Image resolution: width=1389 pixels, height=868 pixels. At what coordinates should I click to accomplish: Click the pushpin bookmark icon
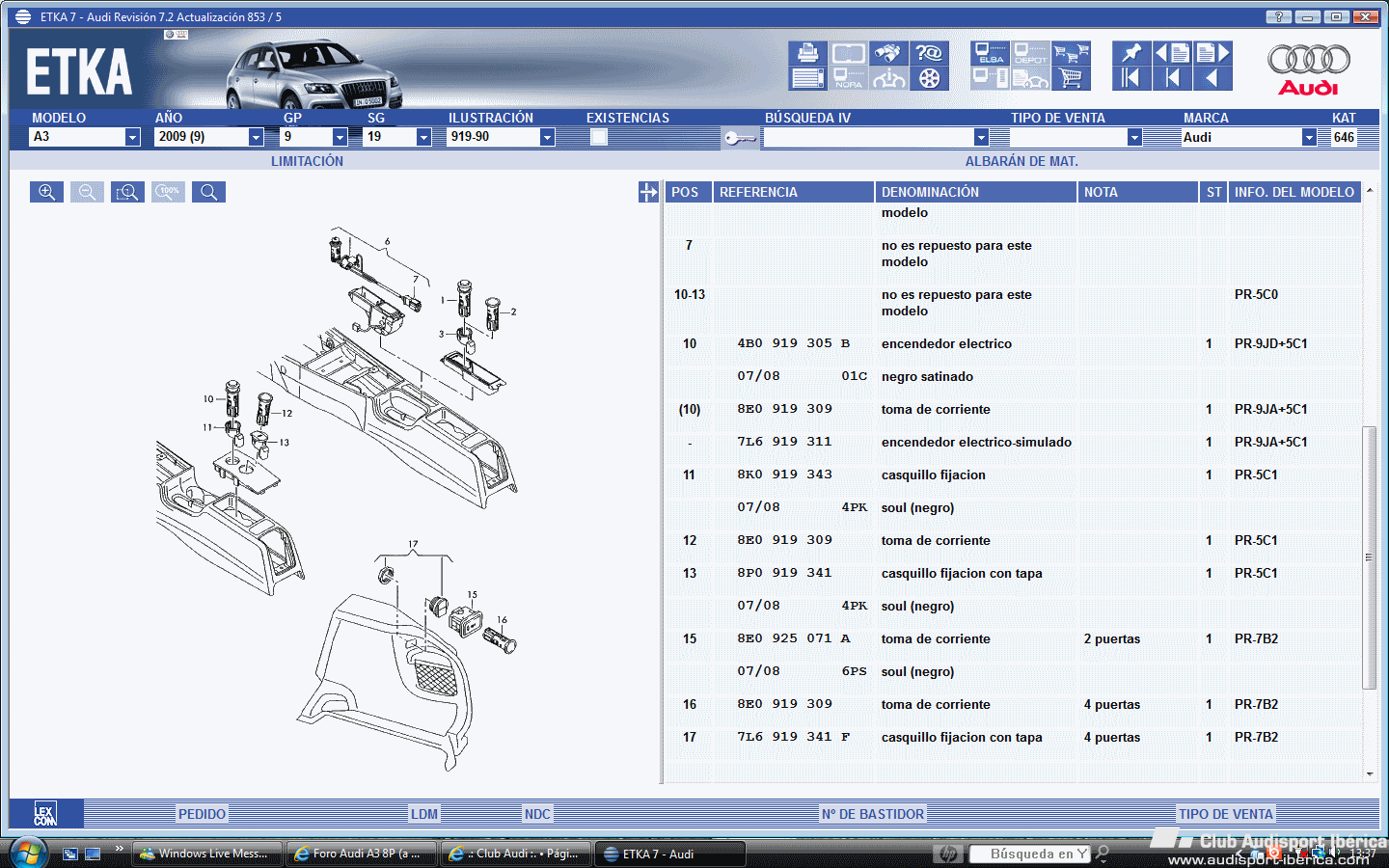(1131, 53)
